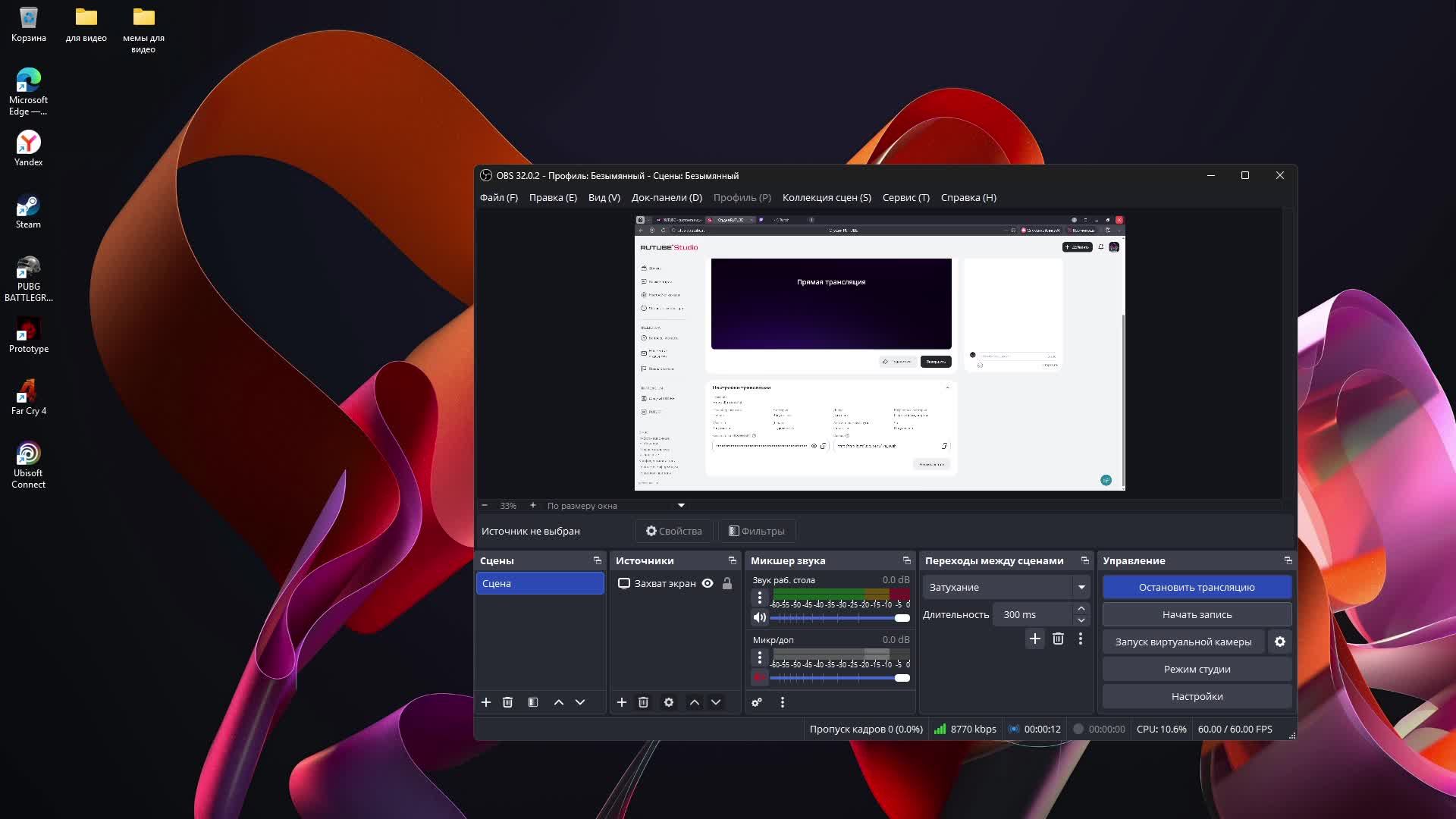Expand the Затухание transition dropdown
The width and height of the screenshot is (1456, 819).
tap(1081, 587)
